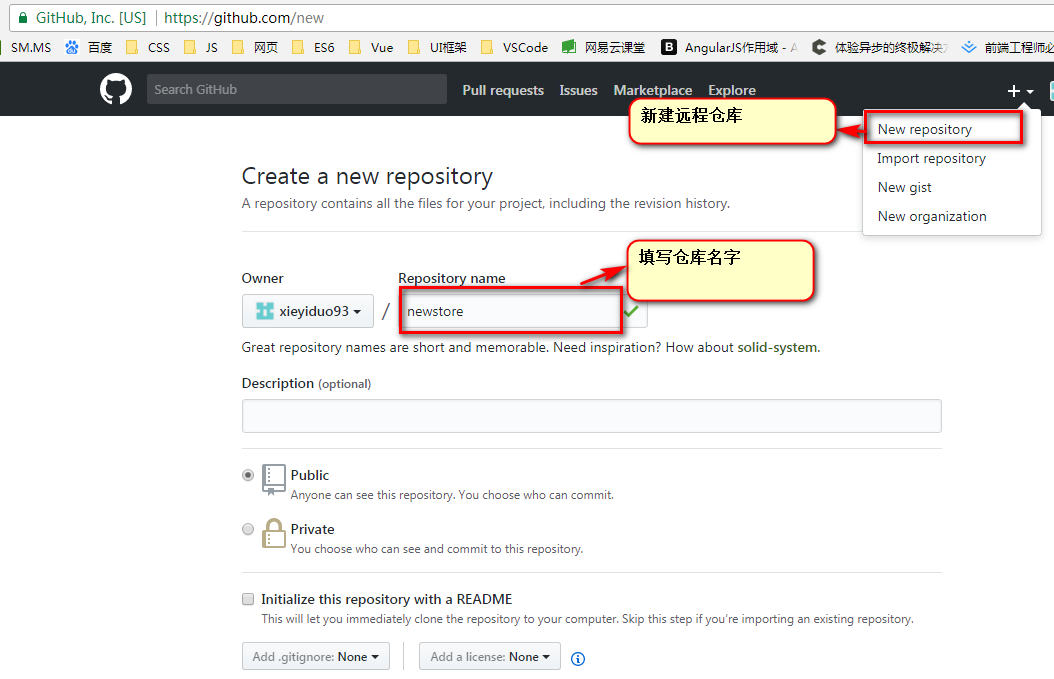Open the JS bookmark folder
This screenshot has height=679, width=1054.
coord(201,47)
